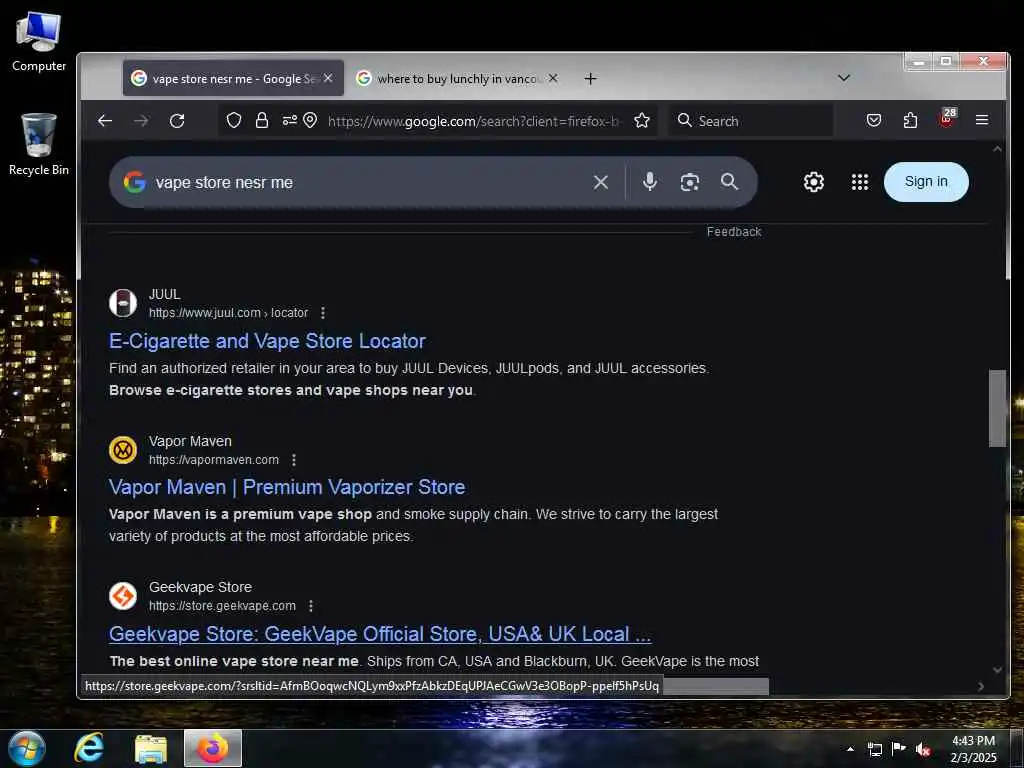Bookmark this page with the star icon

pyautogui.click(x=642, y=121)
